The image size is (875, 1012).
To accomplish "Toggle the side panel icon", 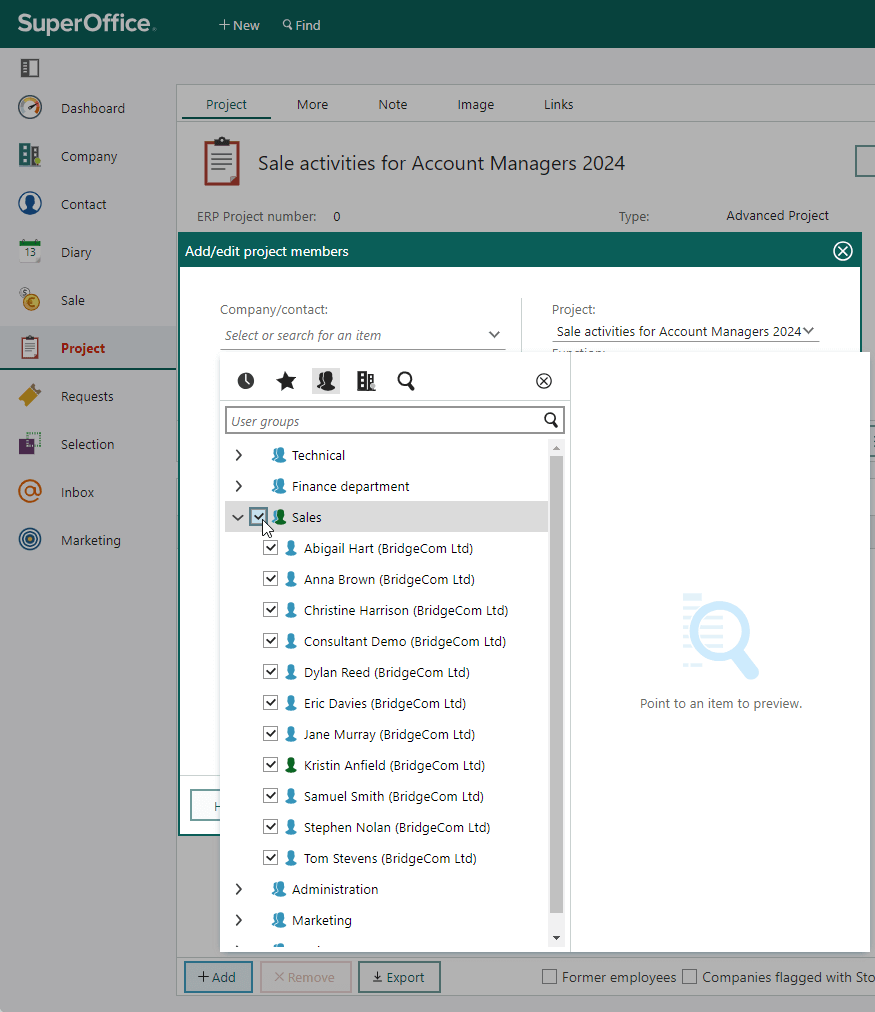I will [30, 68].
